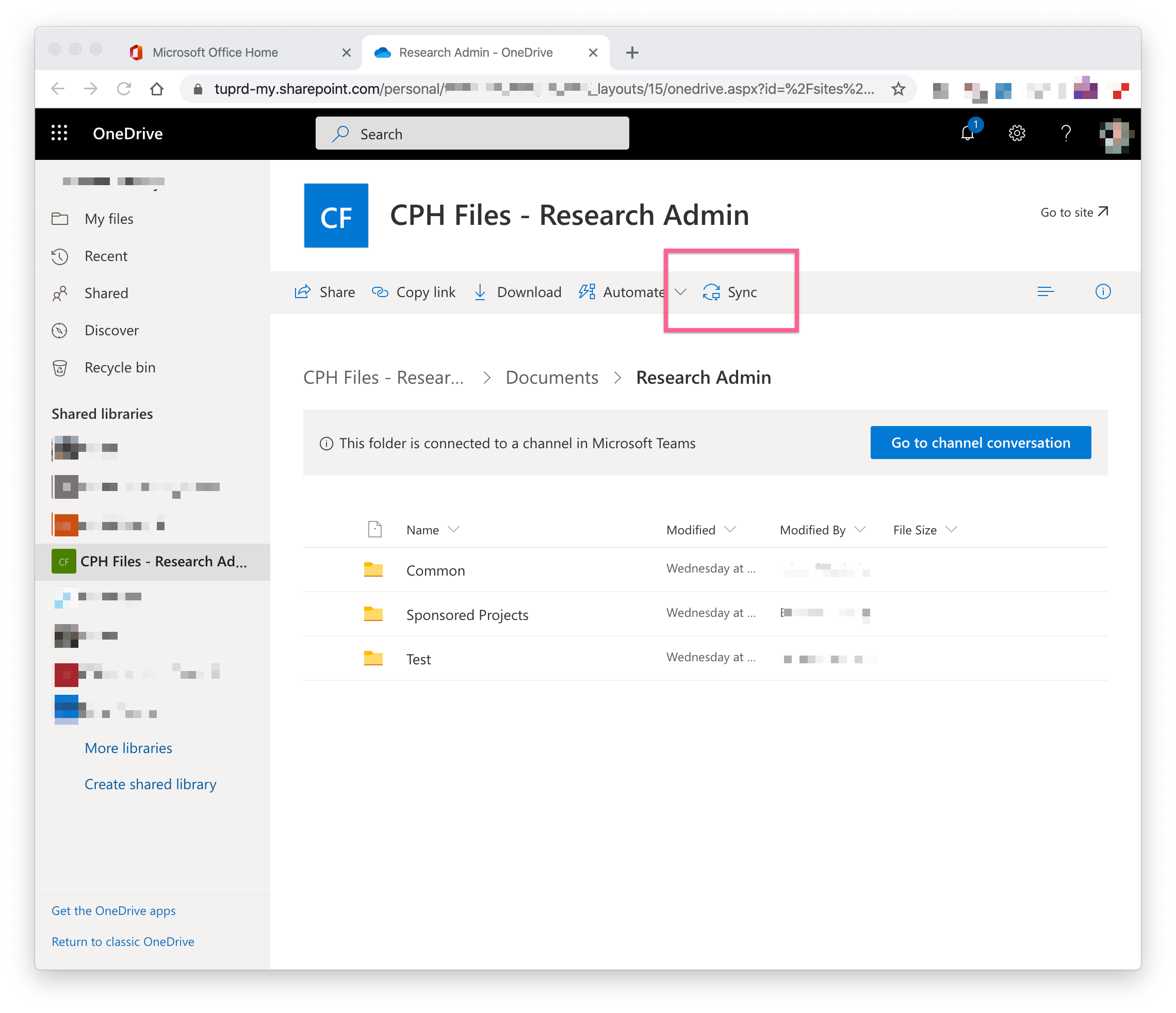Image resolution: width=1176 pixels, height=1013 pixels.
Task: Click the CPH Files - Resear... breadcrumb
Action: [x=383, y=378]
